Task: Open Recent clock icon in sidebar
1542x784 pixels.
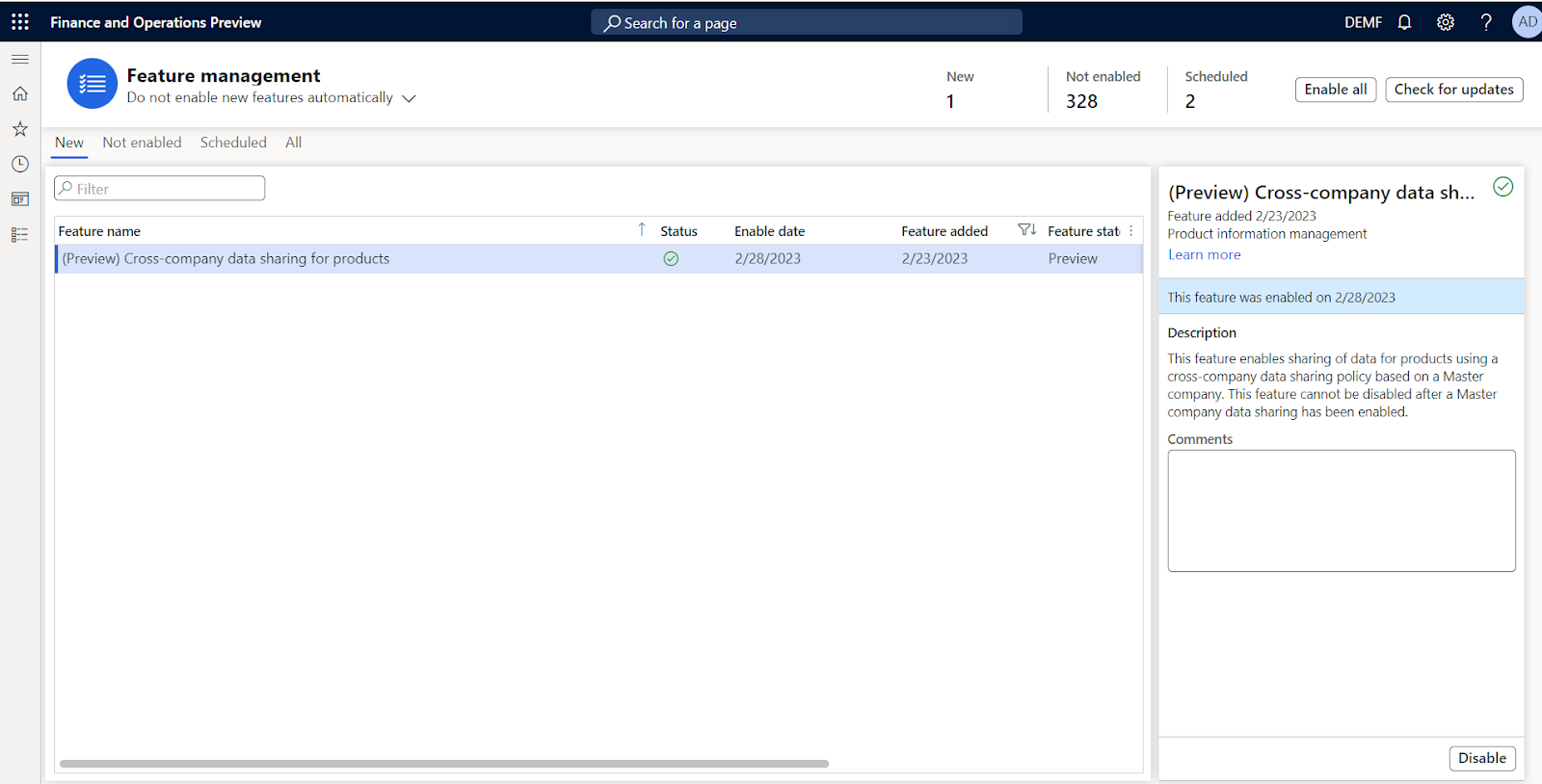Action: 20,164
